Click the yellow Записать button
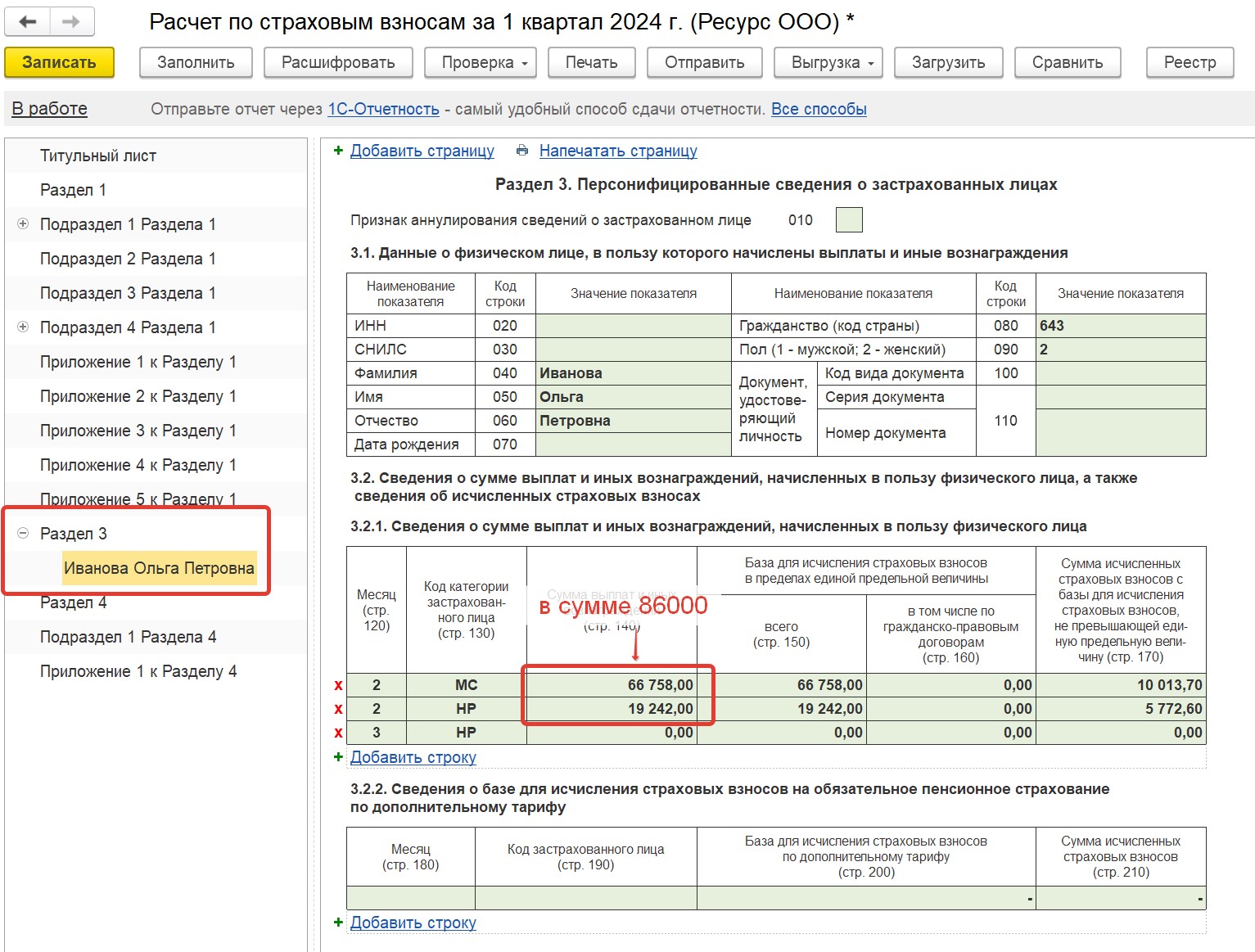 coord(59,62)
